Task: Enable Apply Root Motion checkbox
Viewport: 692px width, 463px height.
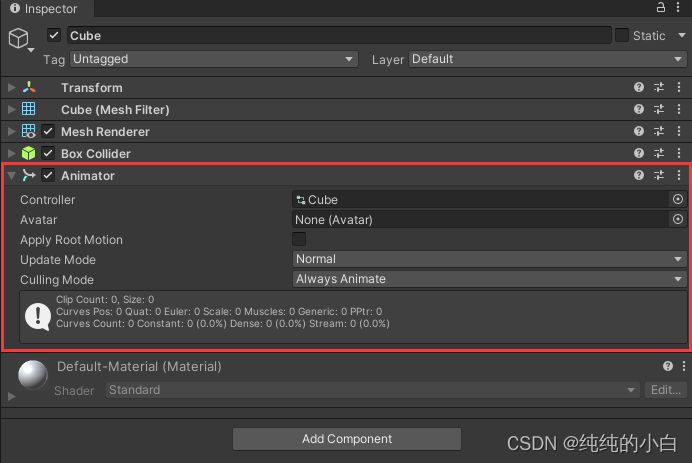Action: (x=299, y=239)
